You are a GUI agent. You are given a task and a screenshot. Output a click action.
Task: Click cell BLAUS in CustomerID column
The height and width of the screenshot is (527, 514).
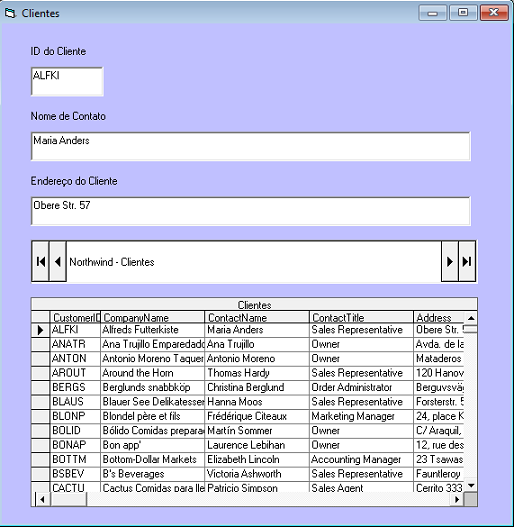(75, 402)
